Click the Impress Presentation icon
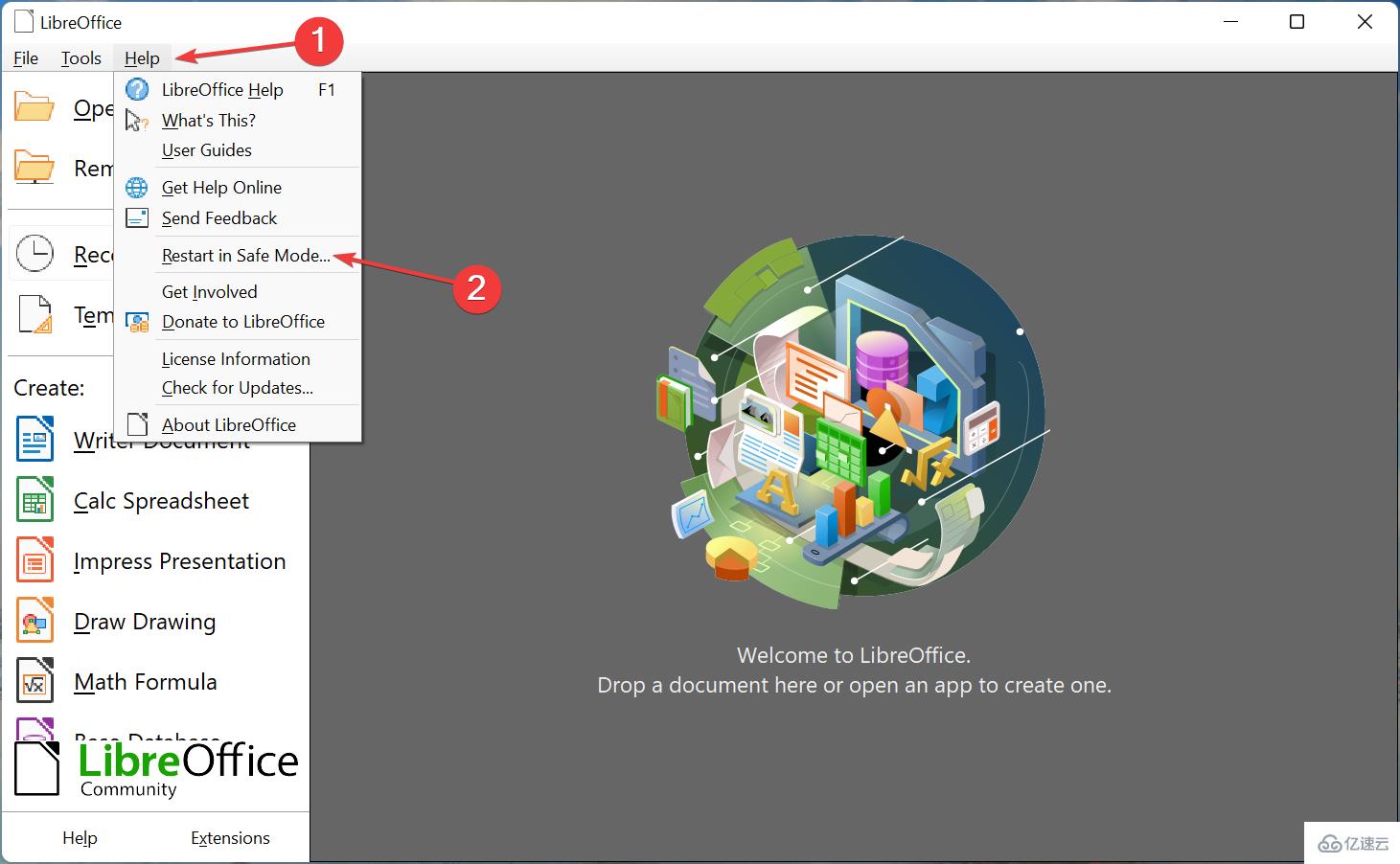The height and width of the screenshot is (864, 1400). click(x=35, y=560)
